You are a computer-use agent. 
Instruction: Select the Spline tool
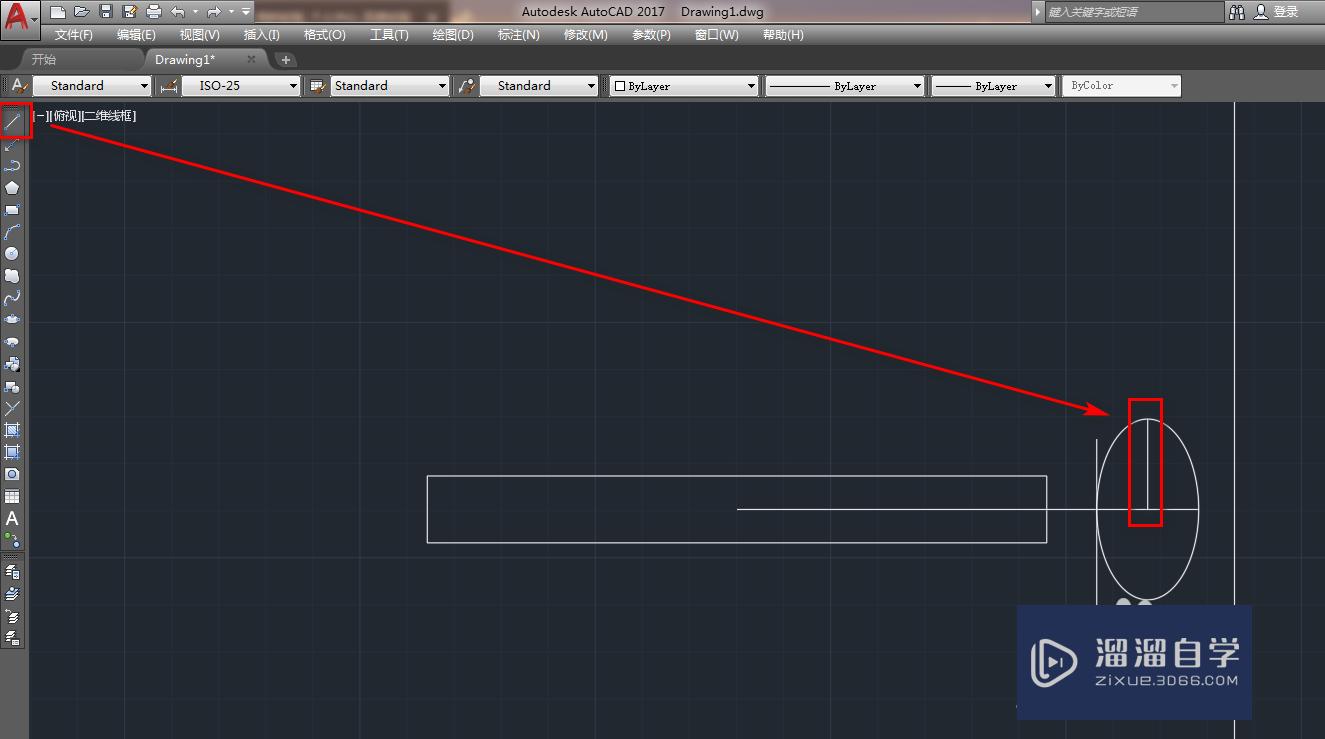12,298
